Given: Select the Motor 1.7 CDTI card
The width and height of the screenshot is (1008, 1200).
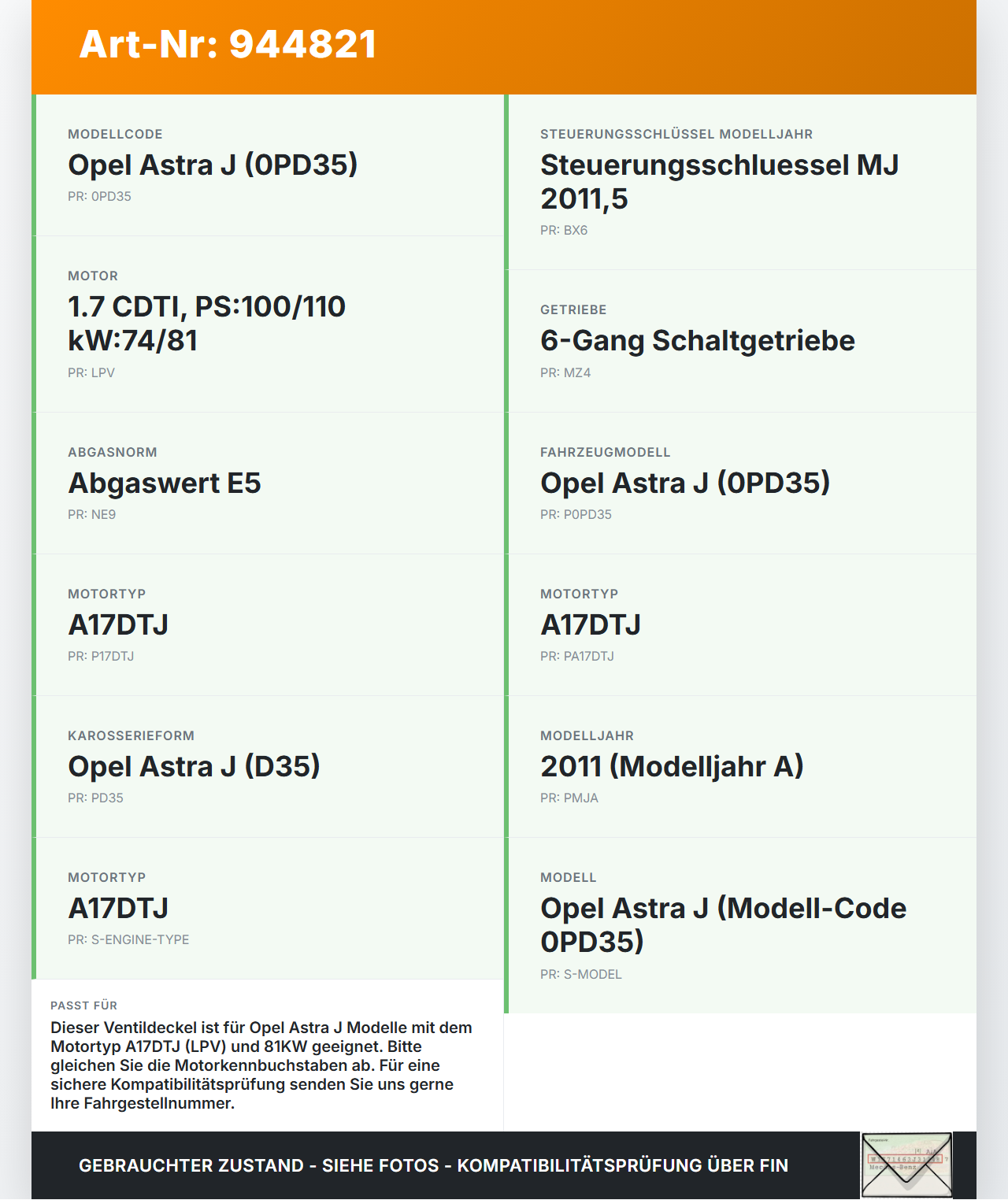Looking at the screenshot, I should pyautogui.click(x=268, y=324).
